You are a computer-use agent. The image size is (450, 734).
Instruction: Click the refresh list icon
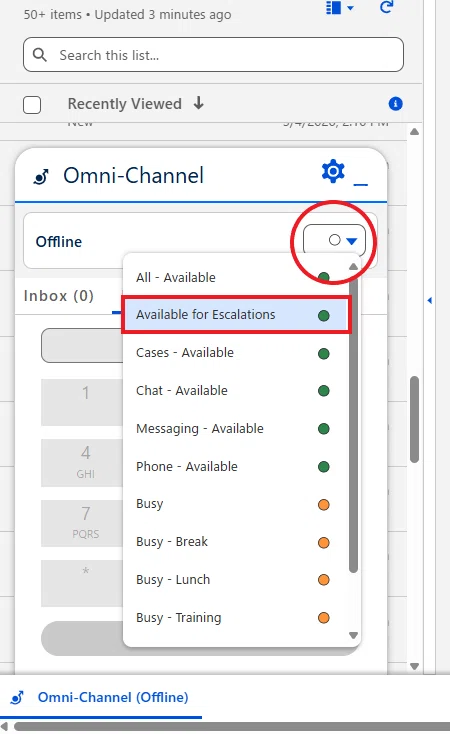point(386,7)
